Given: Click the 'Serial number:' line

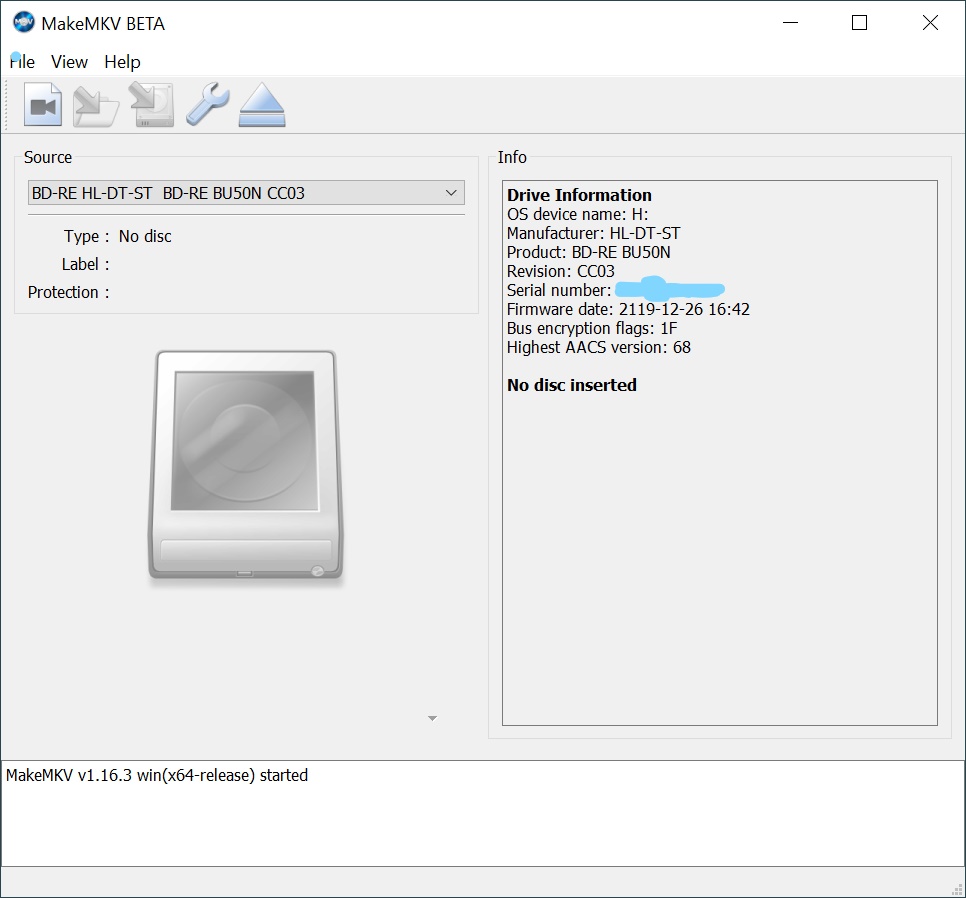Looking at the screenshot, I should 615,290.
